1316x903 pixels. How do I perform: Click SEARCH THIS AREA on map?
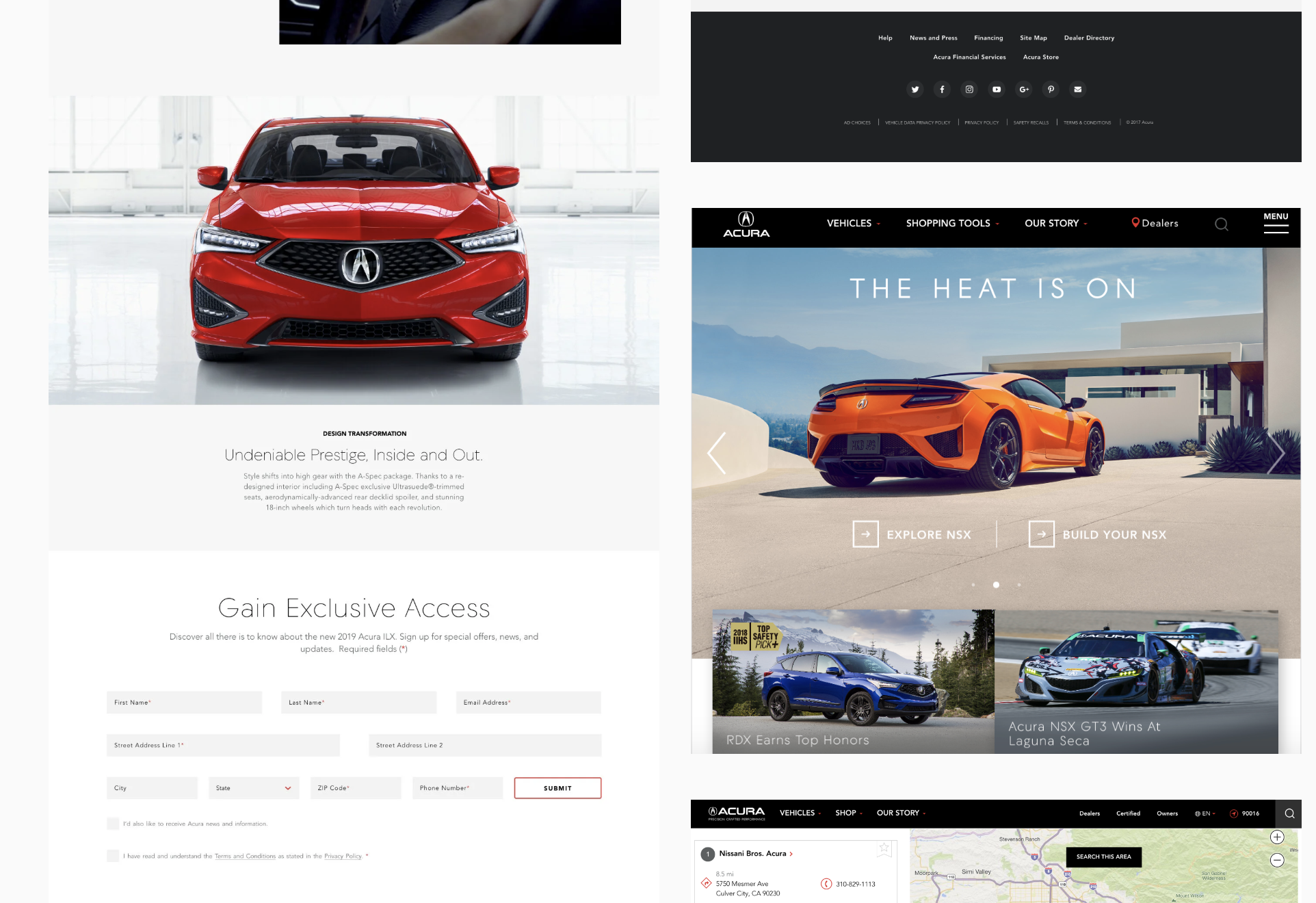1103,857
